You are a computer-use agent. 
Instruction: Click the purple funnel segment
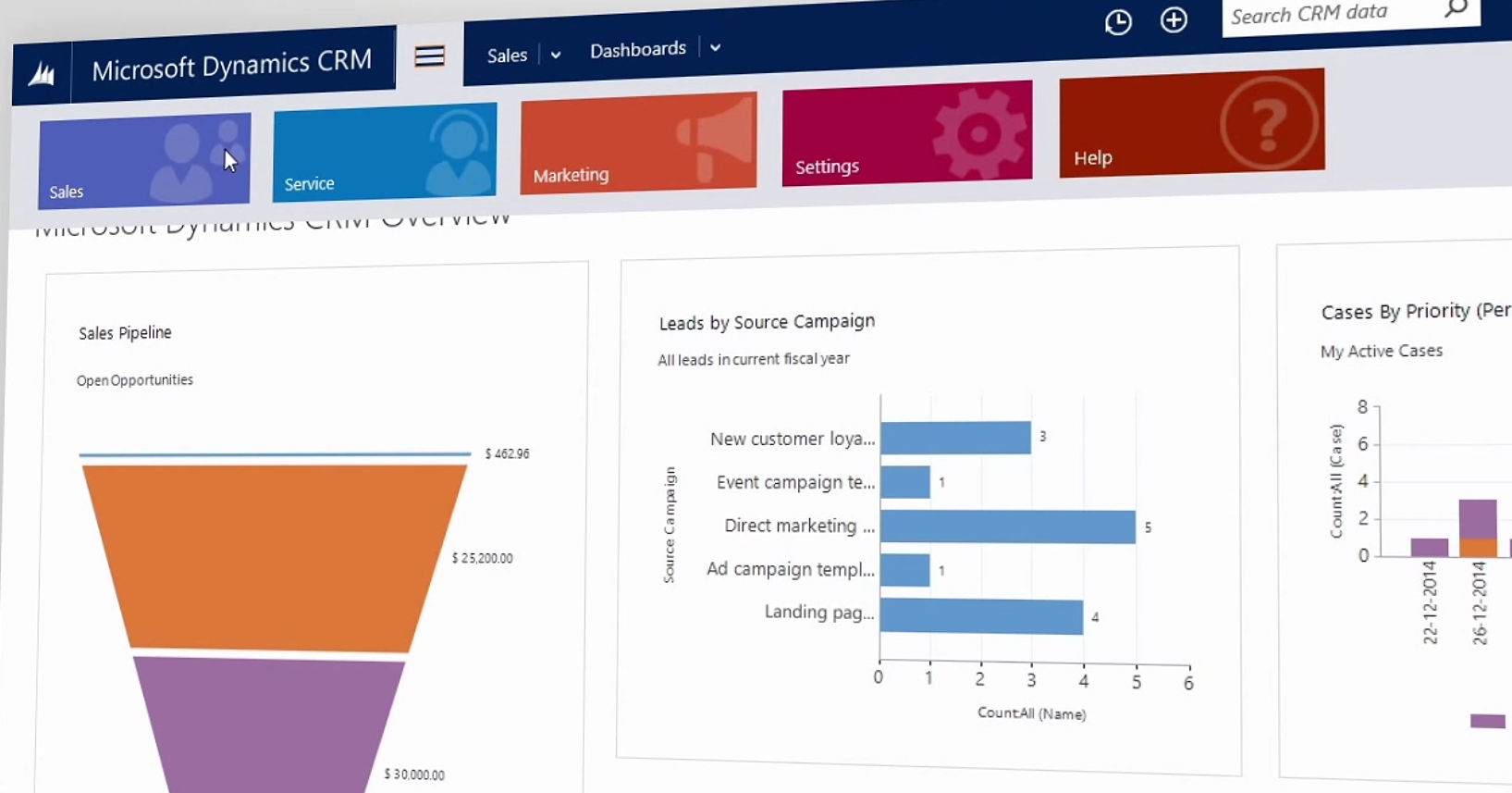tap(268, 722)
